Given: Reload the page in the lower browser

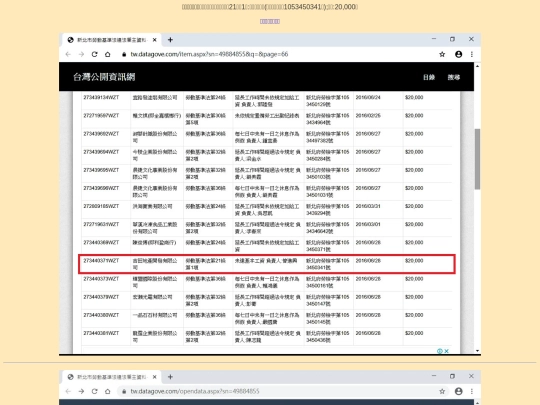Looking at the screenshot, I should pyautogui.click(x=94, y=391).
